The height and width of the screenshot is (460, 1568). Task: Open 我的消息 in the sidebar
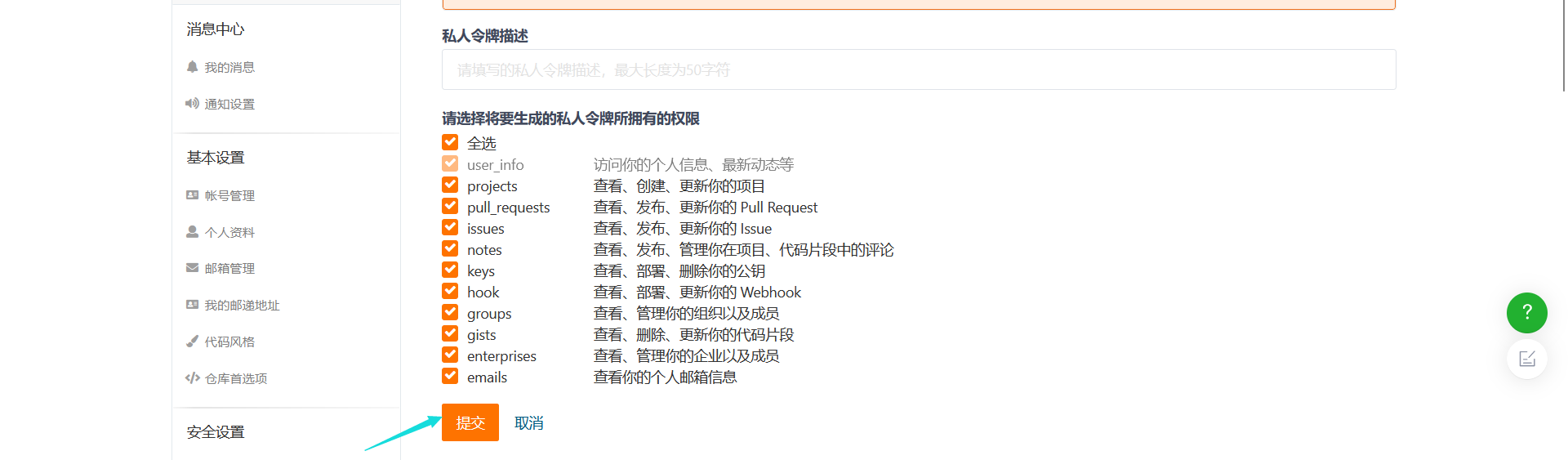pos(229,67)
